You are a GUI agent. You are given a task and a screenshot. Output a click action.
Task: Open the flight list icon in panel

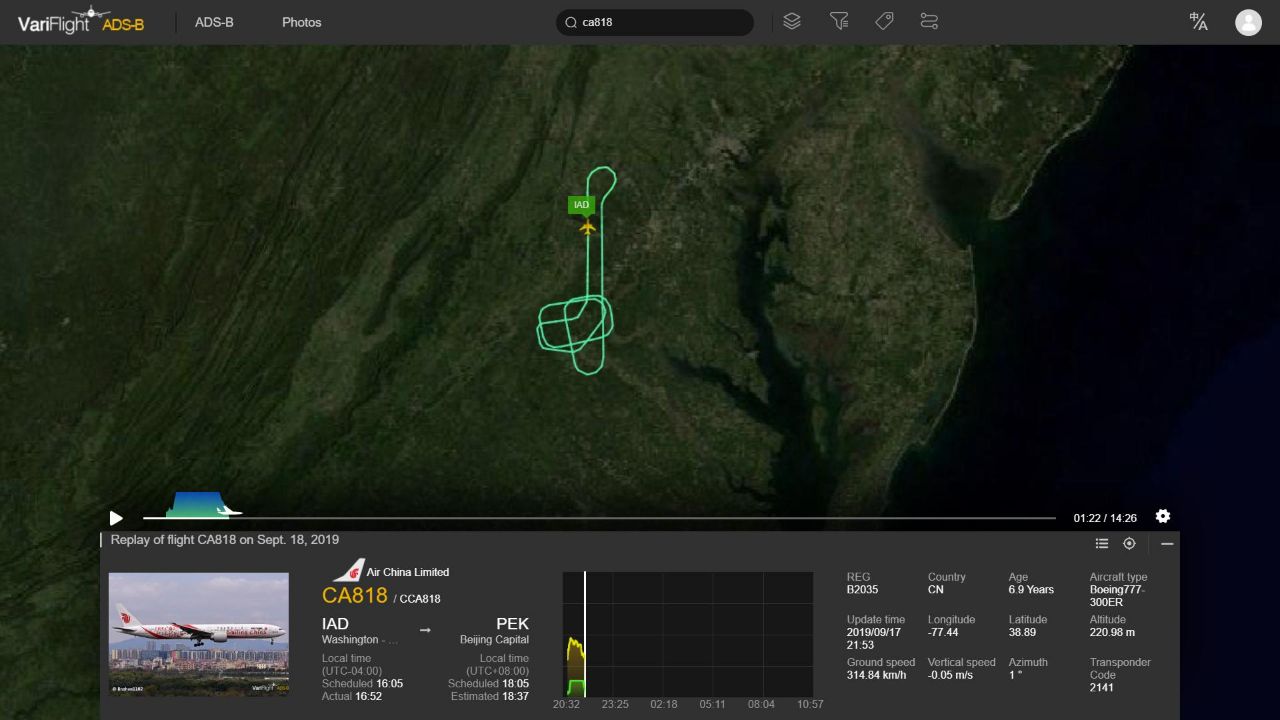pyautogui.click(x=1102, y=544)
